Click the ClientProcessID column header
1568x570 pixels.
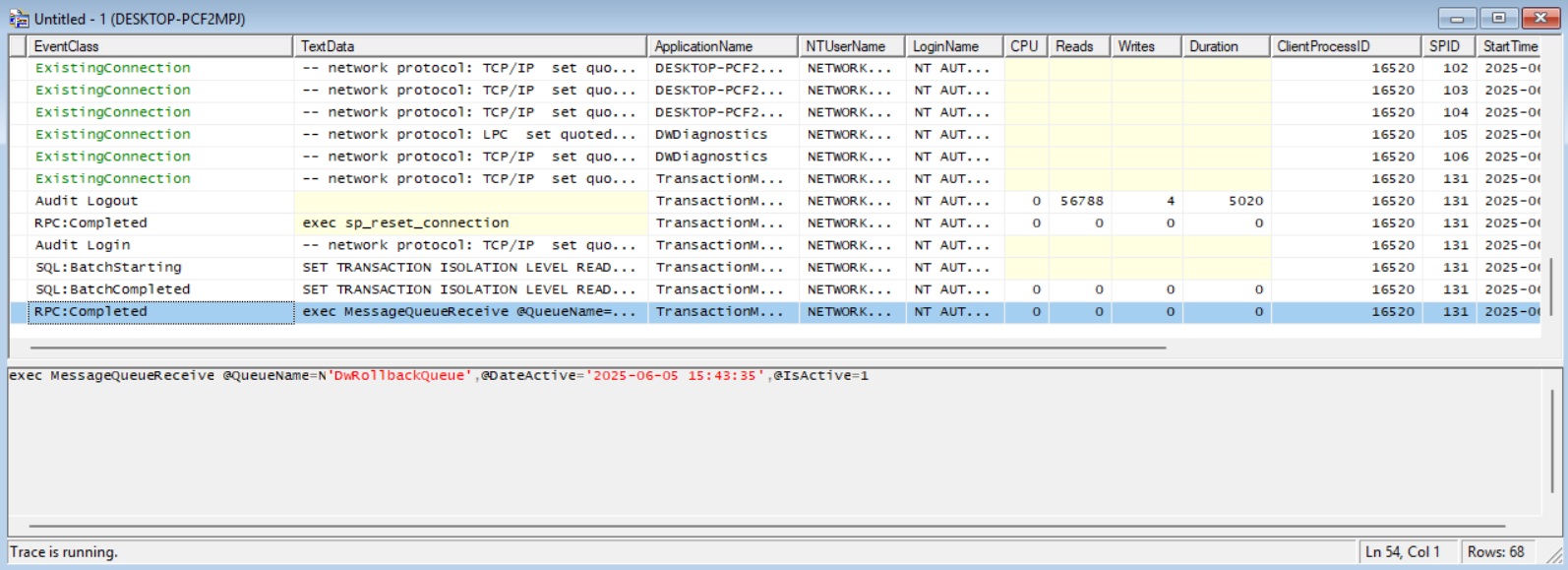click(1345, 46)
